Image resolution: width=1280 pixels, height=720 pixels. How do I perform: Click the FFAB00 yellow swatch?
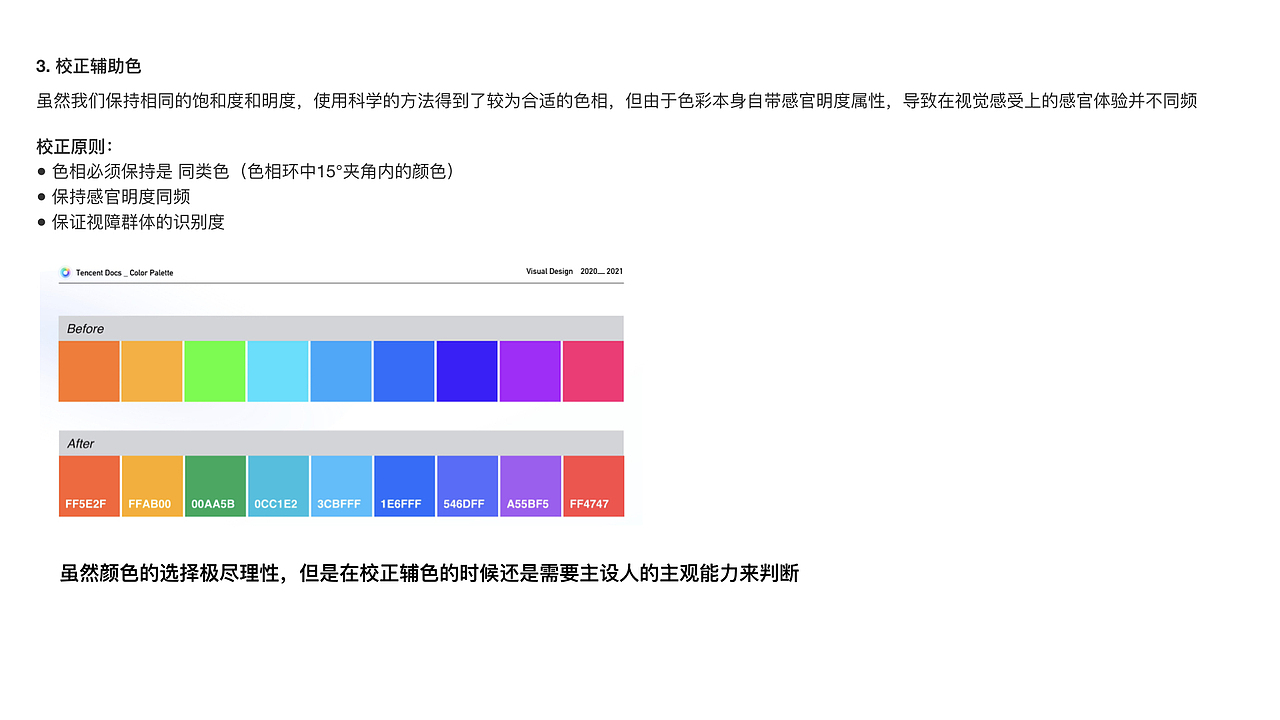coord(152,485)
